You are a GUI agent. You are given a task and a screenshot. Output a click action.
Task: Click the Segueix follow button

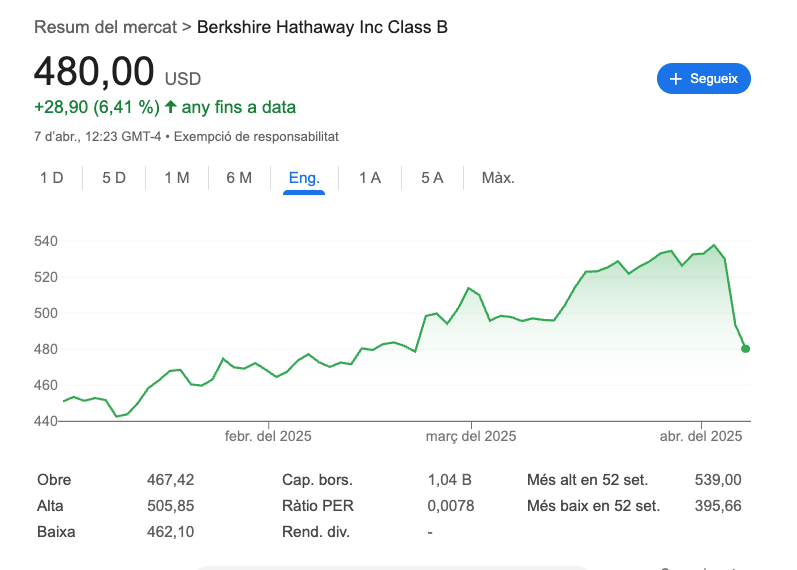click(x=703, y=78)
